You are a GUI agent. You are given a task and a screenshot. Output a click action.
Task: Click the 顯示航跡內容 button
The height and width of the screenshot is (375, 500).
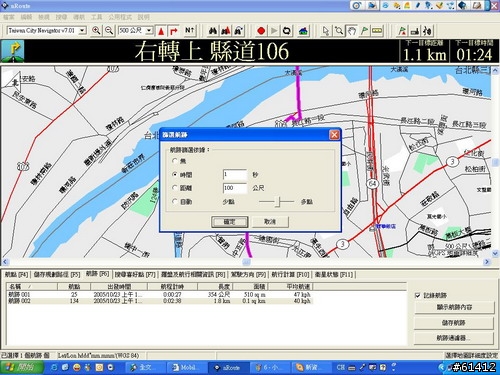(454, 307)
